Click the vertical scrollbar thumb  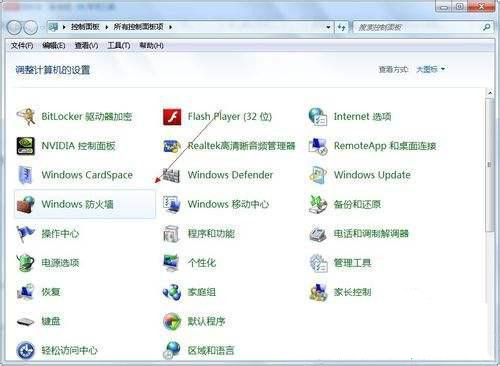pyautogui.click(x=490, y=165)
